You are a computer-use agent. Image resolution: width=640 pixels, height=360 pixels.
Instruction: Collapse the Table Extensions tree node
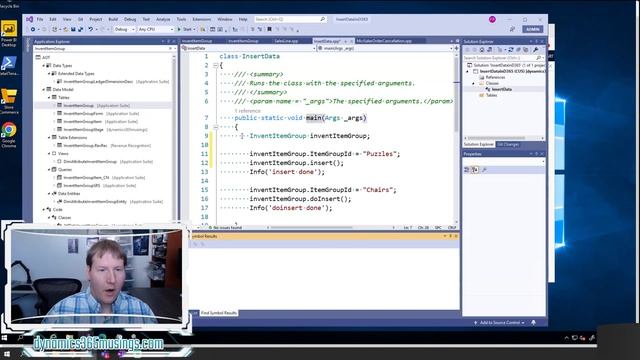49,138
